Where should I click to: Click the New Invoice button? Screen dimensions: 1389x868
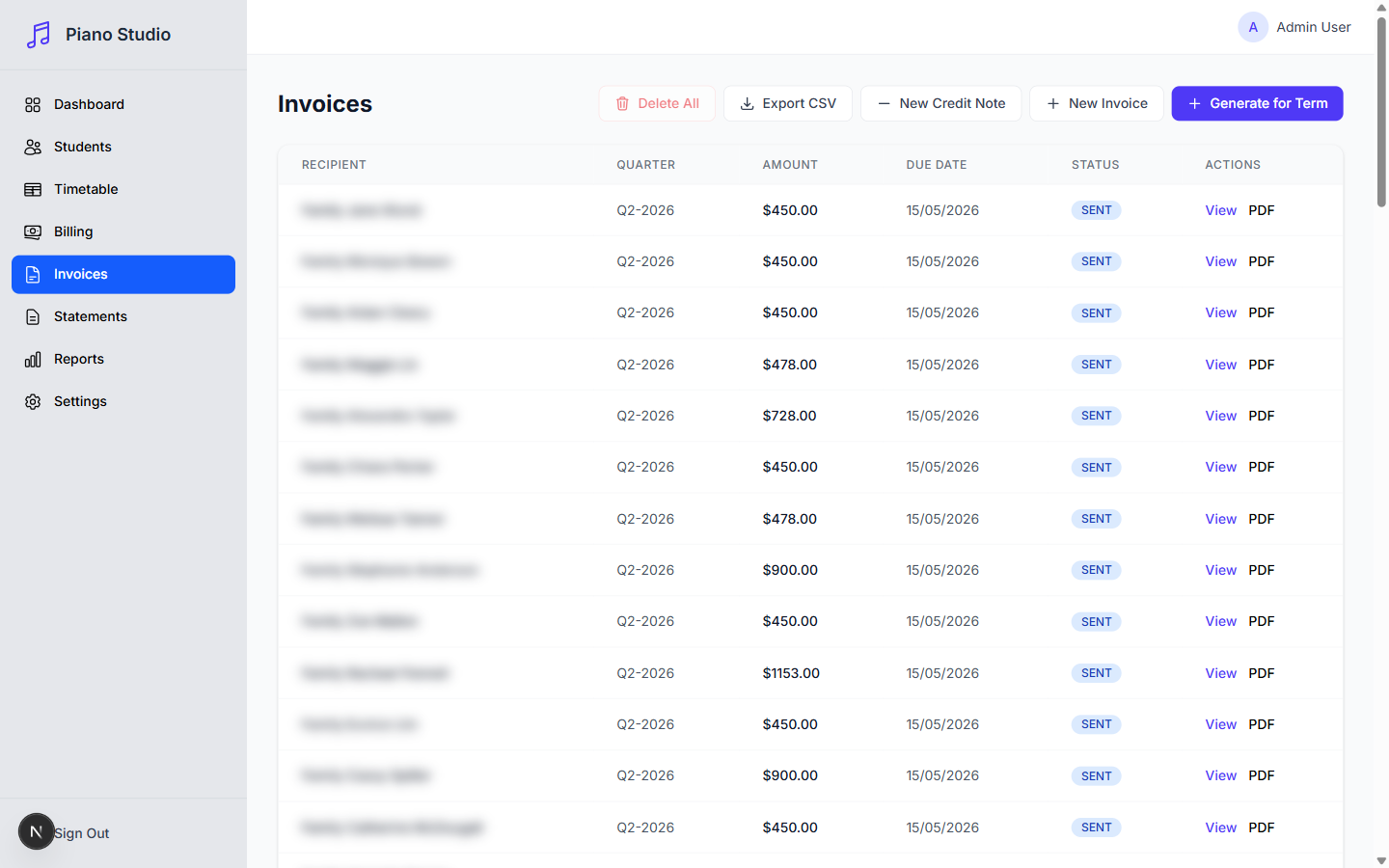click(1097, 103)
